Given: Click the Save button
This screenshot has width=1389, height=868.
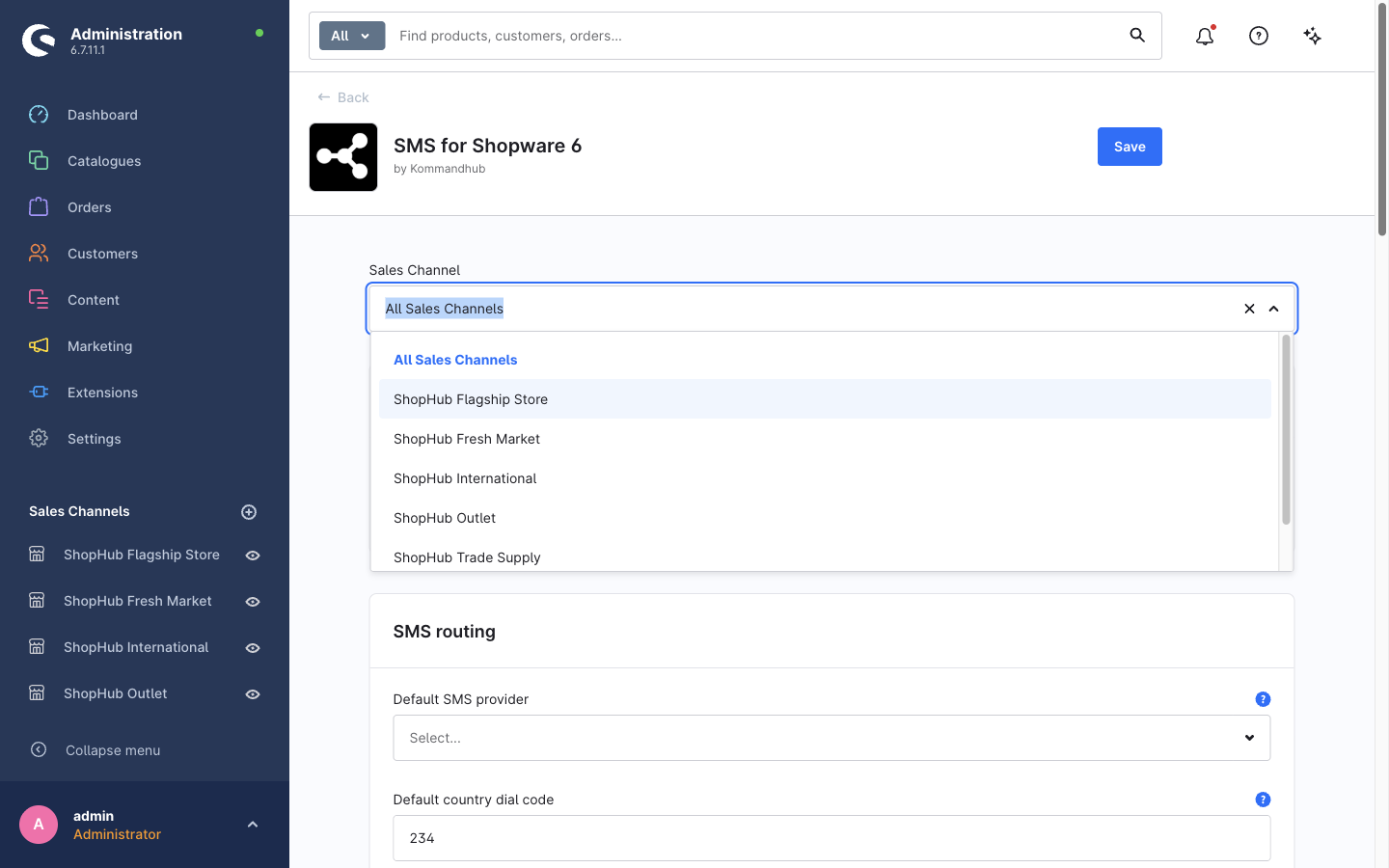Looking at the screenshot, I should (1130, 147).
